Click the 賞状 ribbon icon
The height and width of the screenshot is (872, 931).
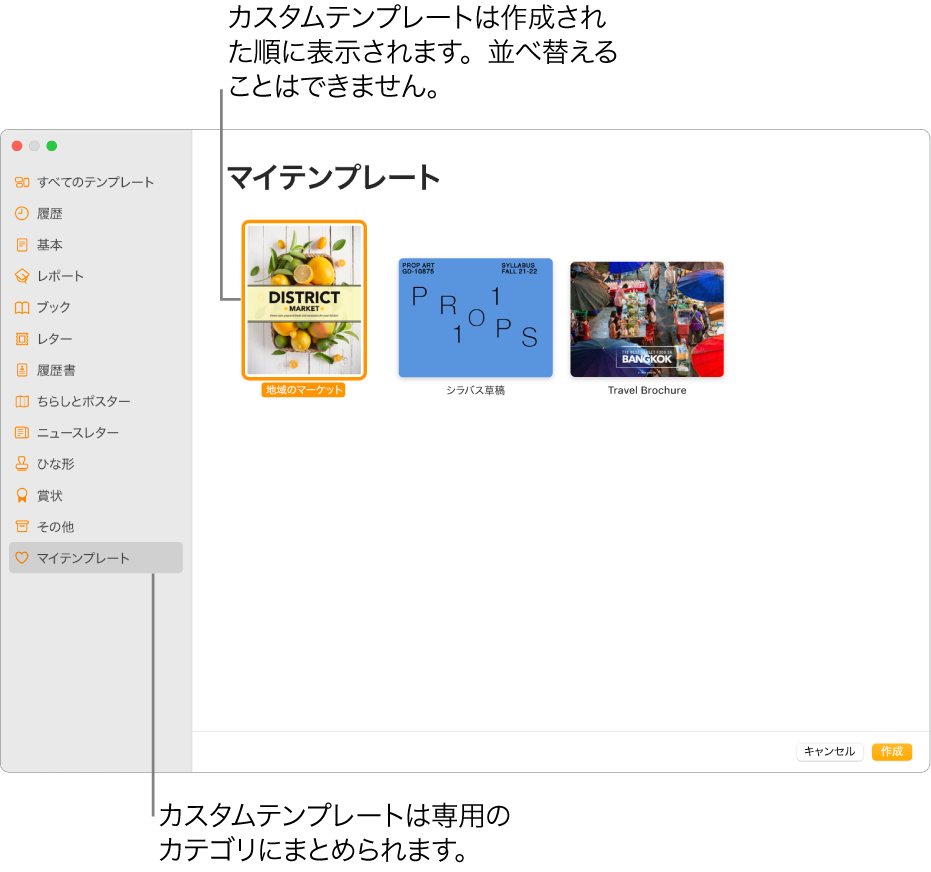[22, 496]
